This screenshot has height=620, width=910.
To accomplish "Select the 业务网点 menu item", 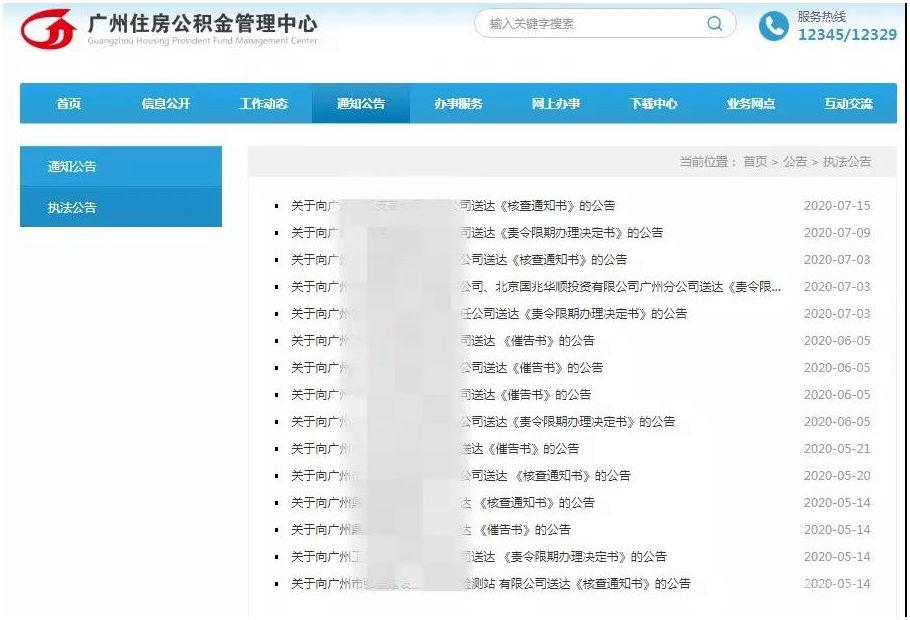I will pyautogui.click(x=751, y=103).
